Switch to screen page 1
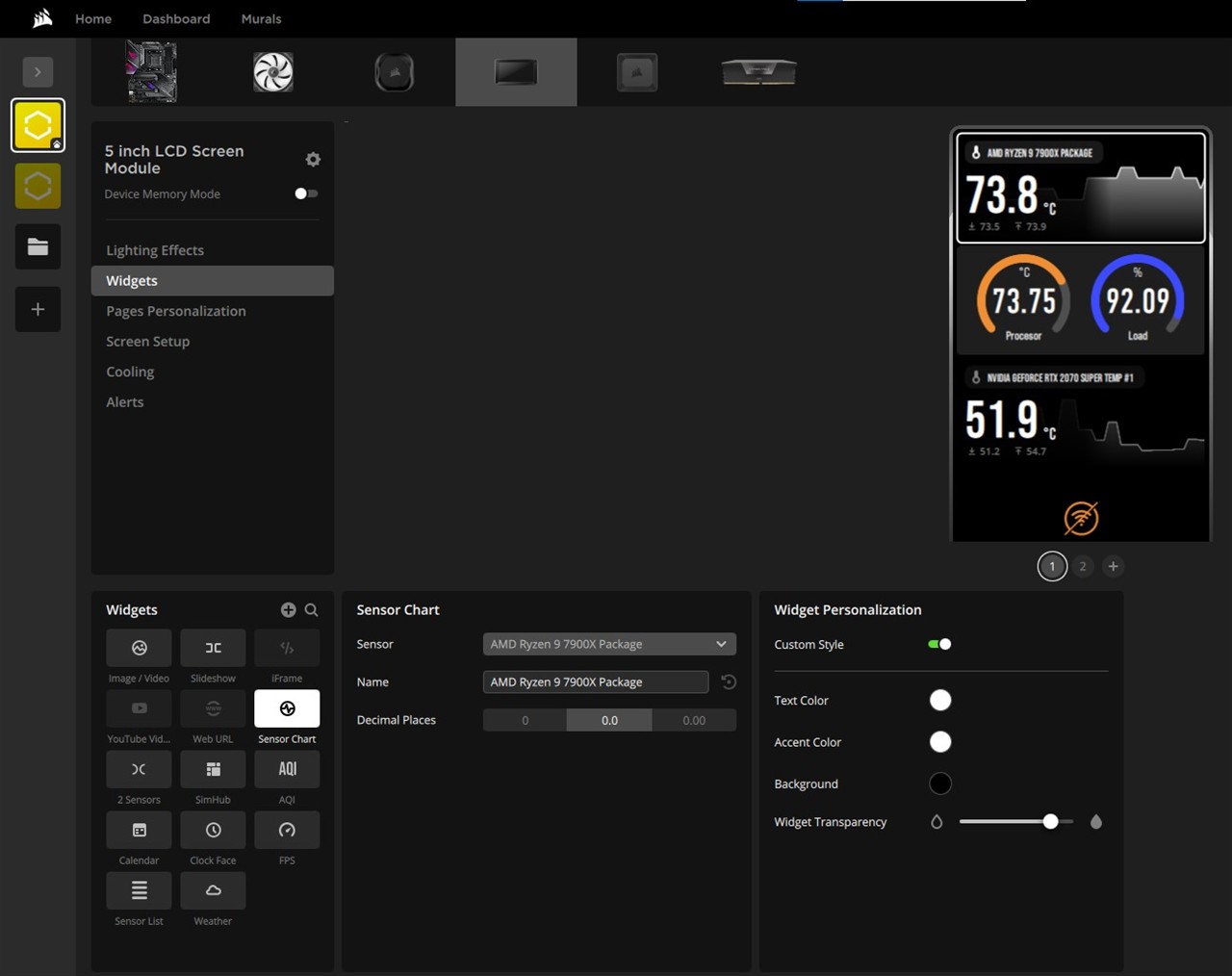 point(1052,566)
